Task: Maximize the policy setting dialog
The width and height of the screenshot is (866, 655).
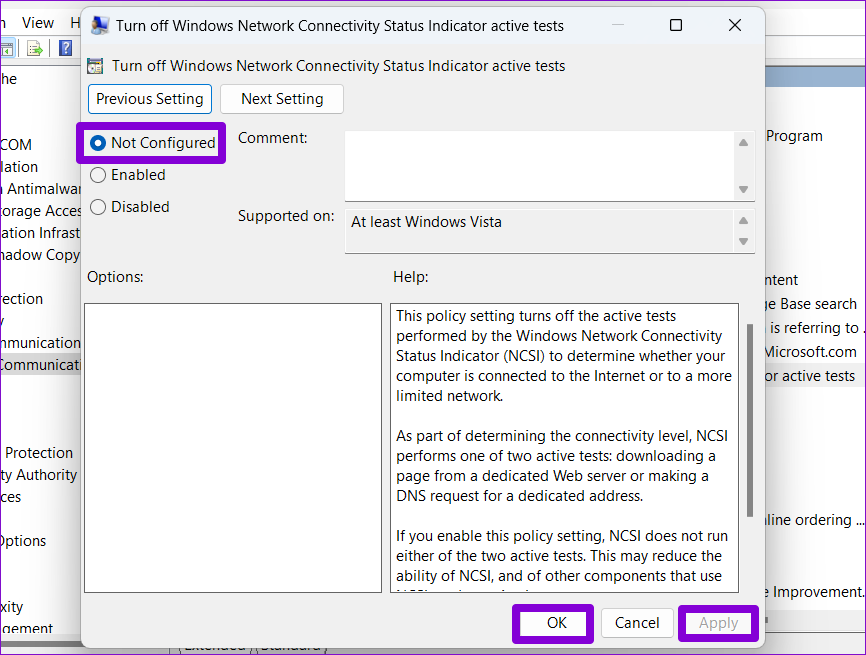Action: point(675,25)
